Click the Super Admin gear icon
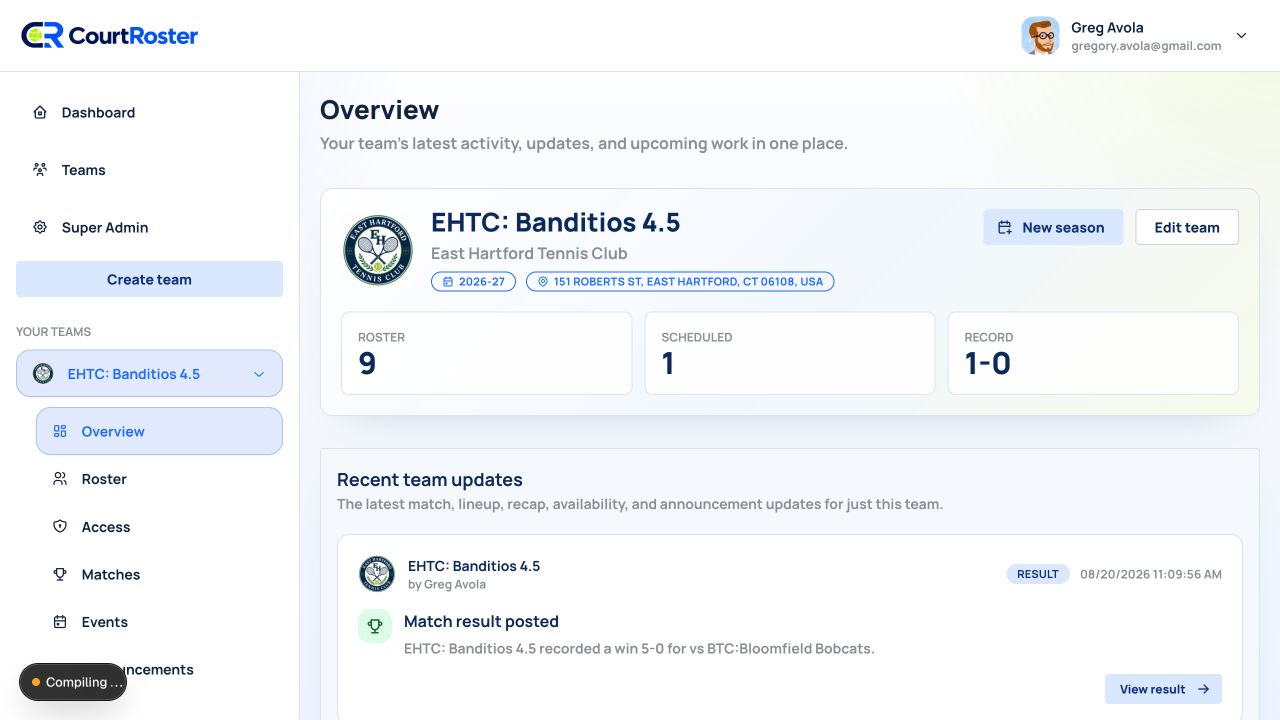 [x=40, y=228]
